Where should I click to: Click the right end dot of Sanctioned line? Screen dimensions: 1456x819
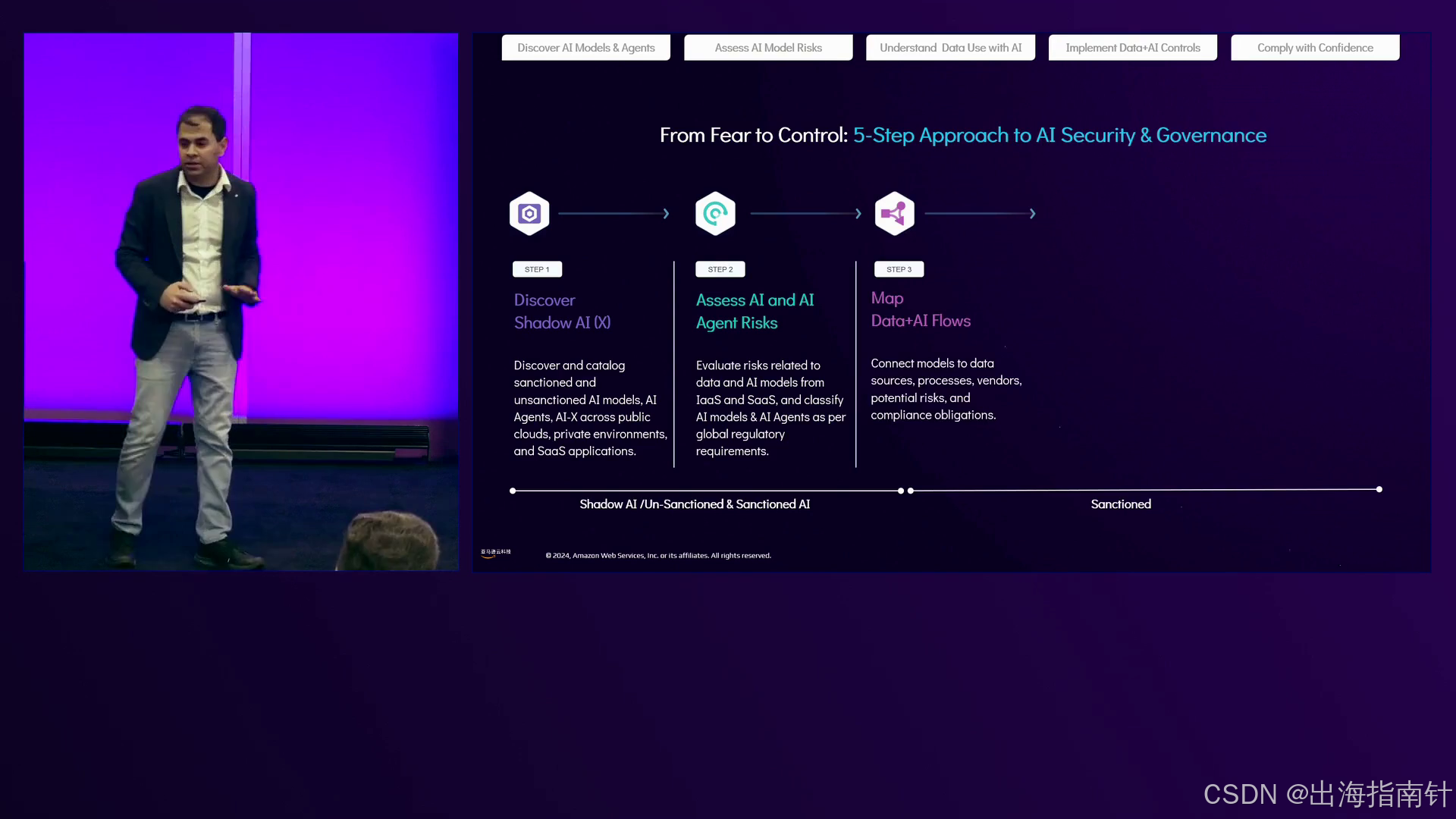[x=1379, y=490]
